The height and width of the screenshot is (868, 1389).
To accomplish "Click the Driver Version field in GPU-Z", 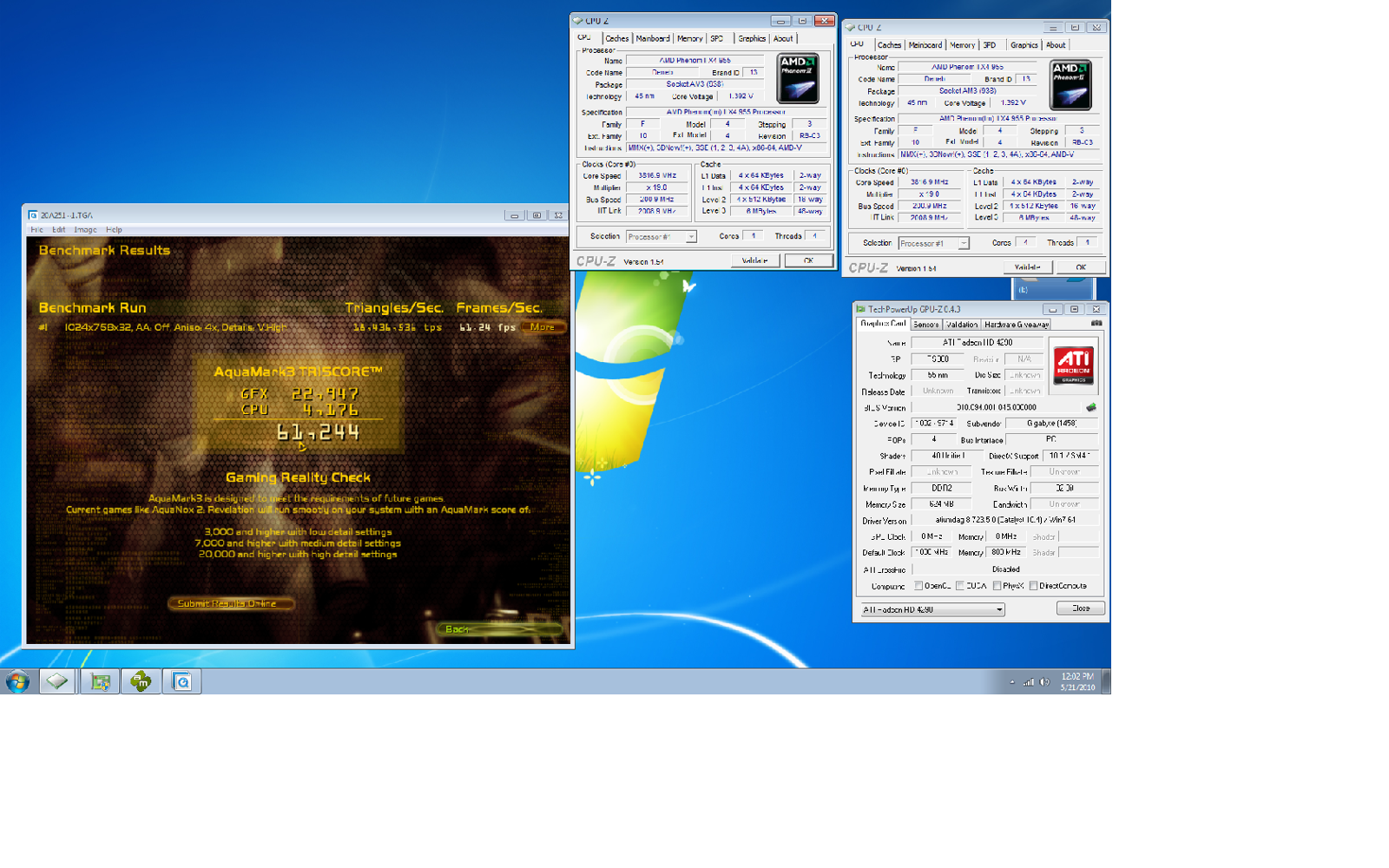I will coord(1005,520).
